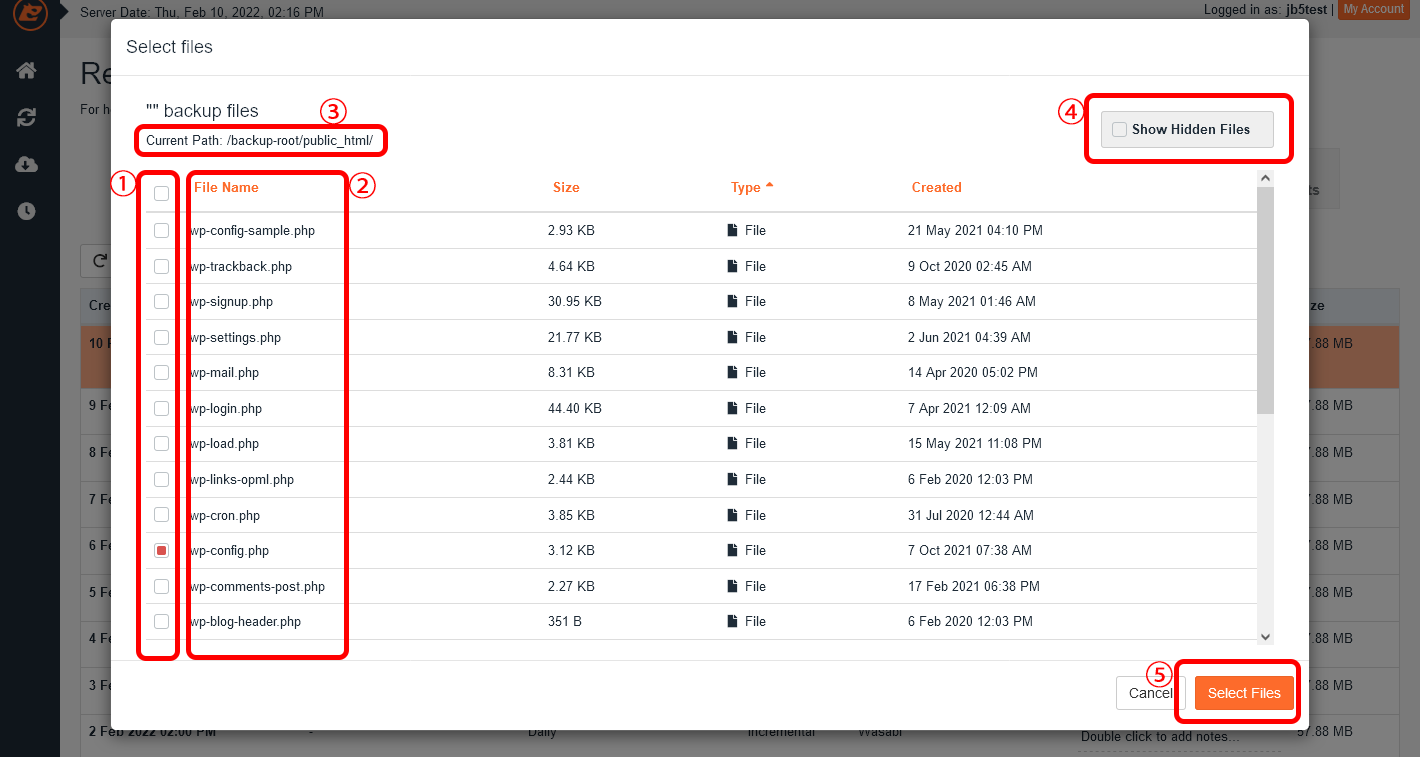Click the refresh sync icon in sidebar
This screenshot has width=1420, height=757.
click(27, 117)
